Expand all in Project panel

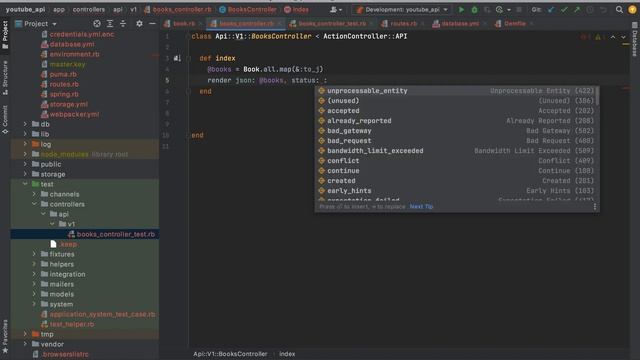[110, 24]
